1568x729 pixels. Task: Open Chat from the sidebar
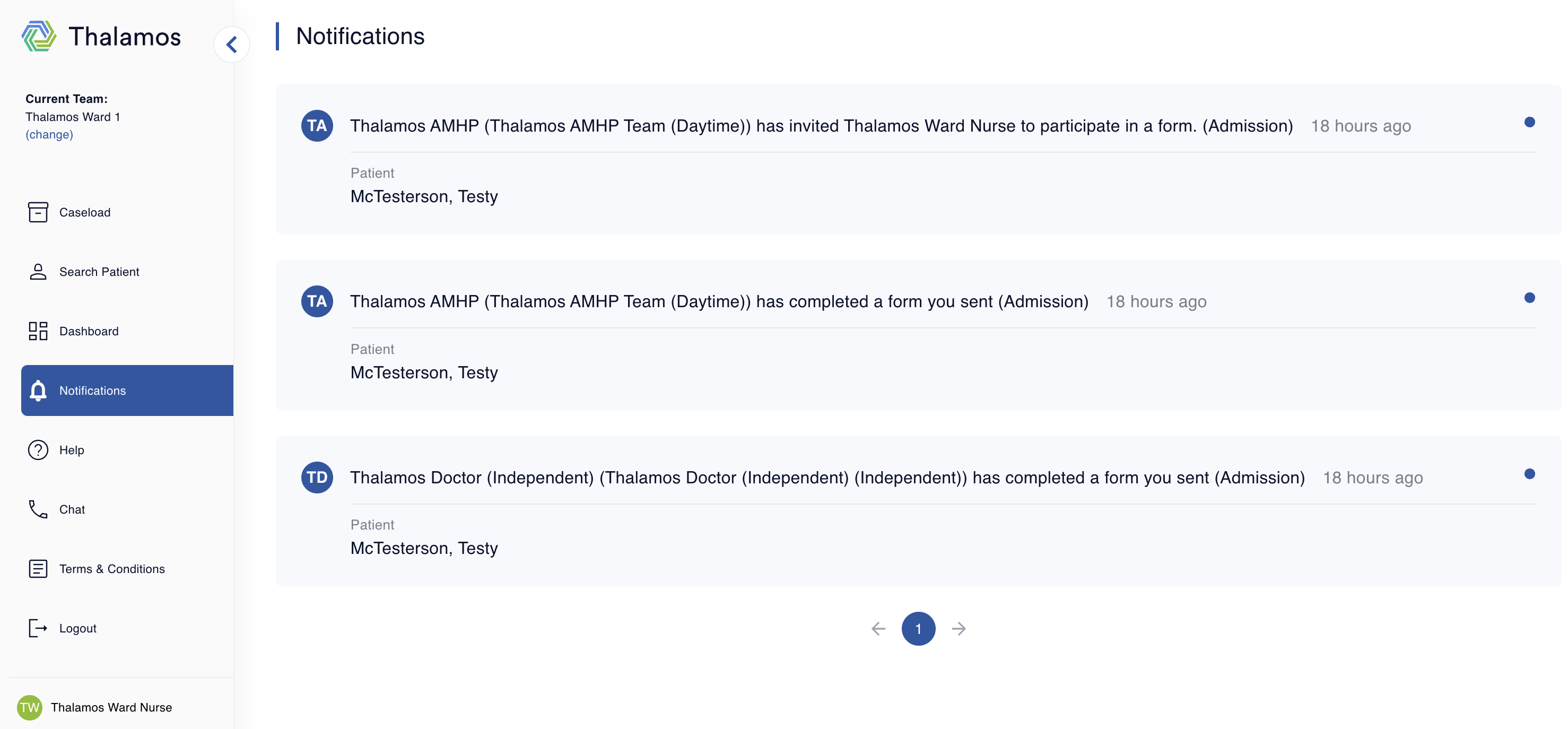point(127,509)
